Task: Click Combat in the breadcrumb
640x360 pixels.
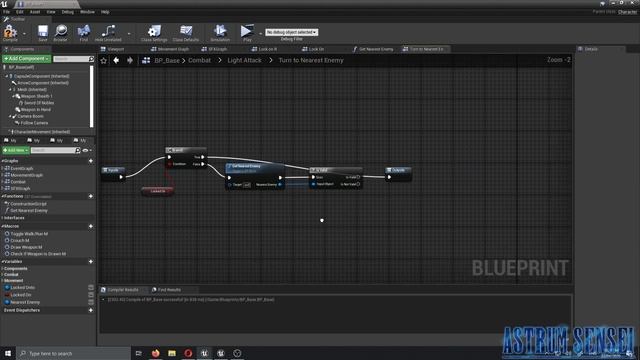Action: [200, 60]
